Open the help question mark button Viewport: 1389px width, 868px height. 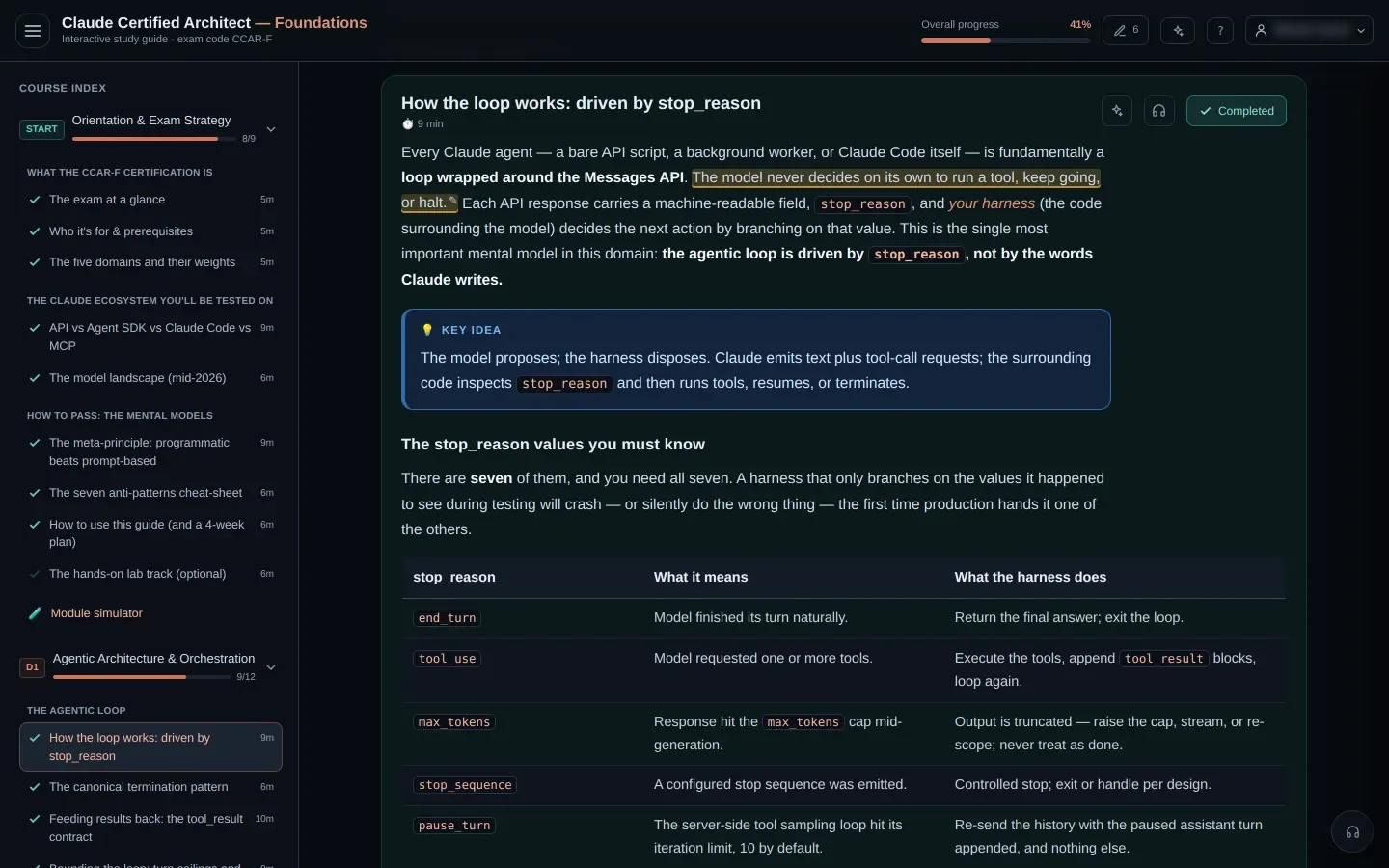pos(1220,31)
